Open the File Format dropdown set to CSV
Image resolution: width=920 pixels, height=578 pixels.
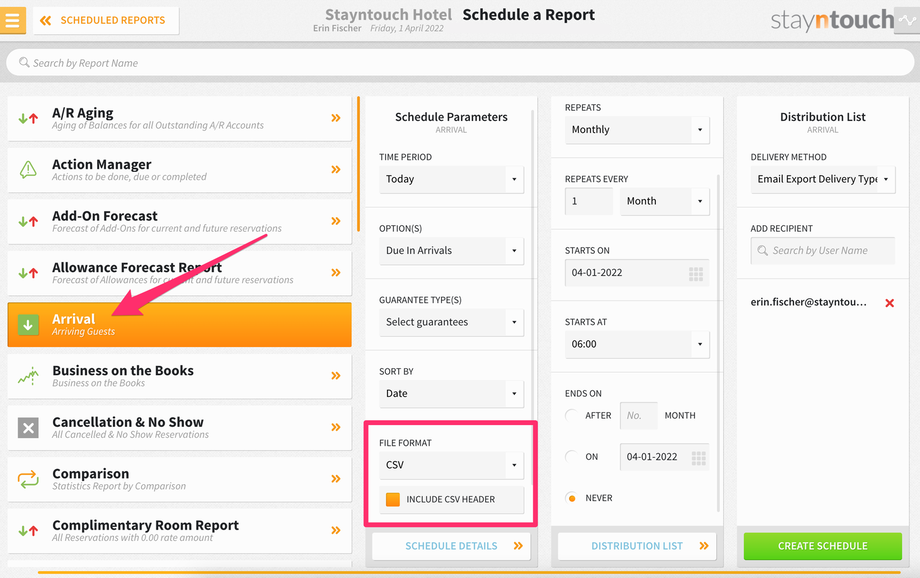[x=451, y=465]
